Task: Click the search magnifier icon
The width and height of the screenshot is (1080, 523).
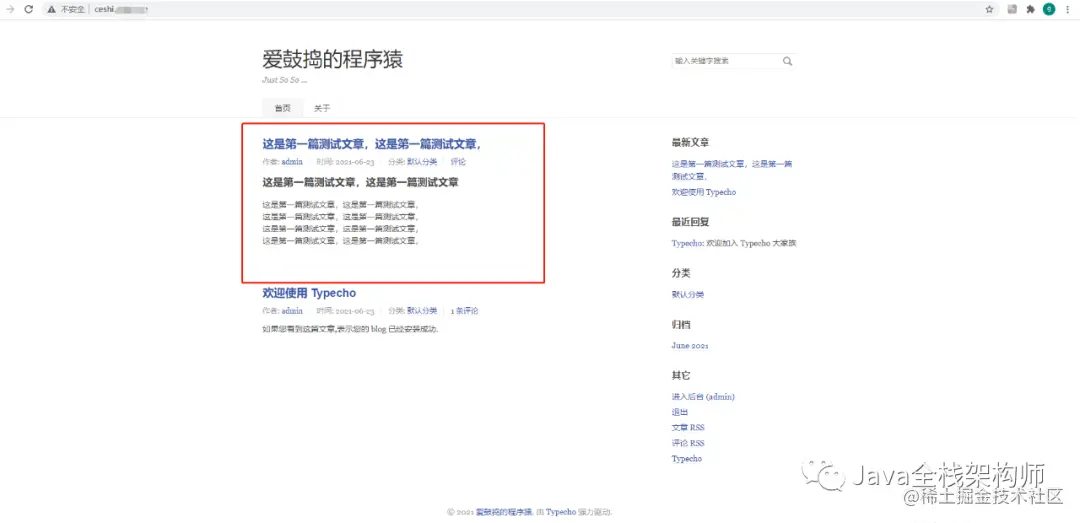Action: coord(787,61)
